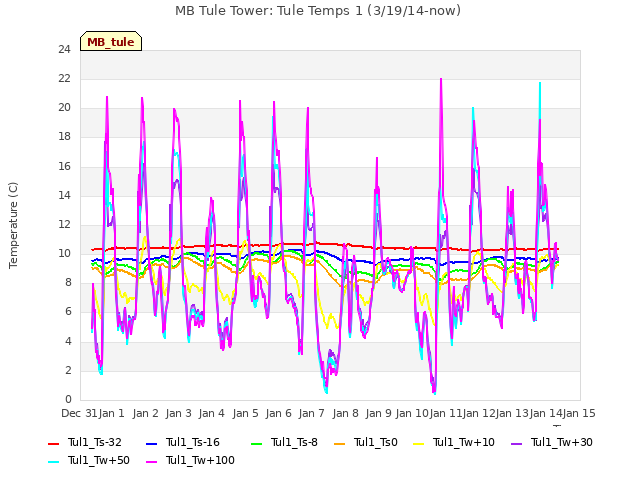Click the 4 y-axis tick label
Viewport: 640px width, 480px height.
pyautogui.click(x=68, y=341)
